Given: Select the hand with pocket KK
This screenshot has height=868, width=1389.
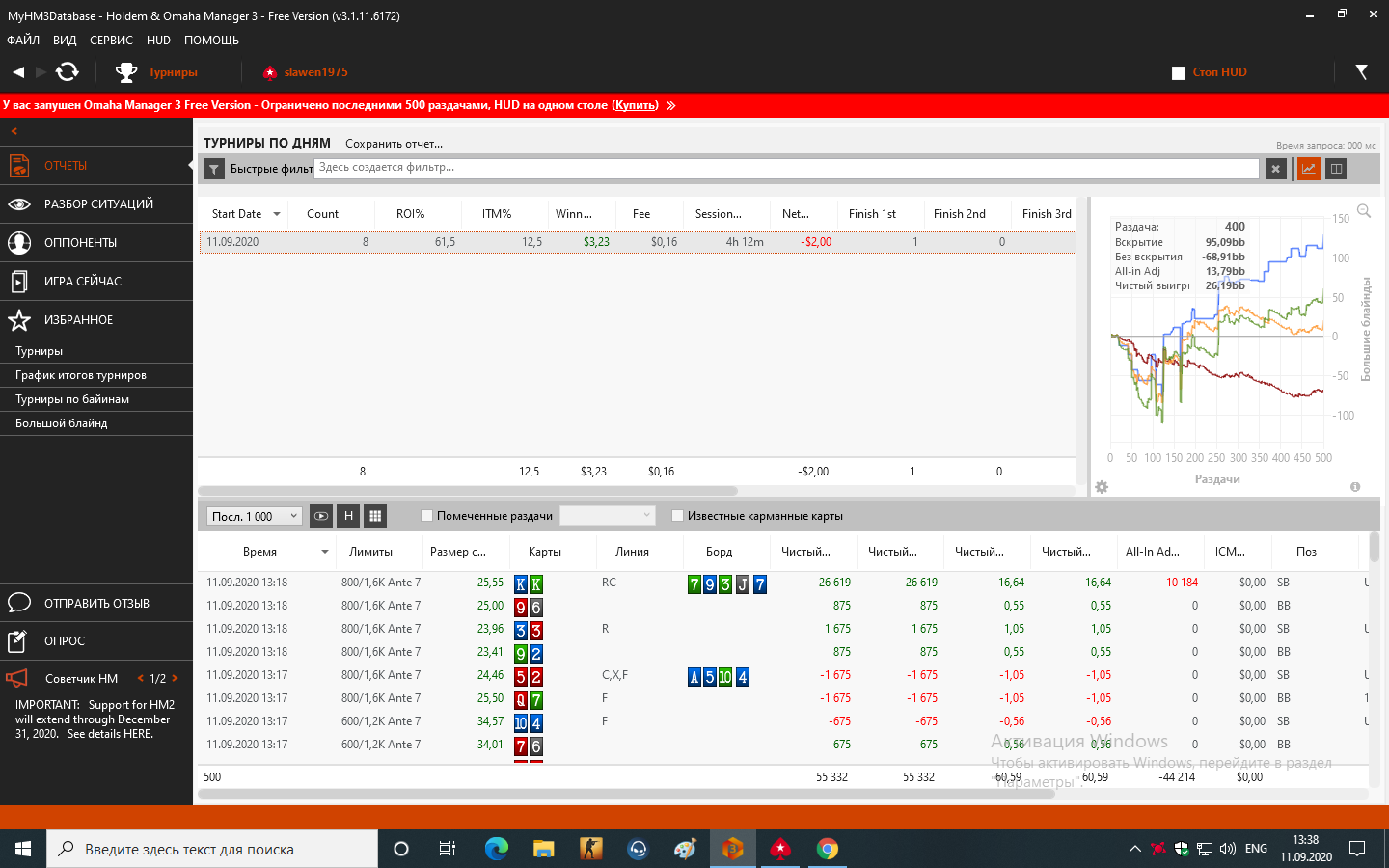Looking at the screenshot, I should point(781,583).
